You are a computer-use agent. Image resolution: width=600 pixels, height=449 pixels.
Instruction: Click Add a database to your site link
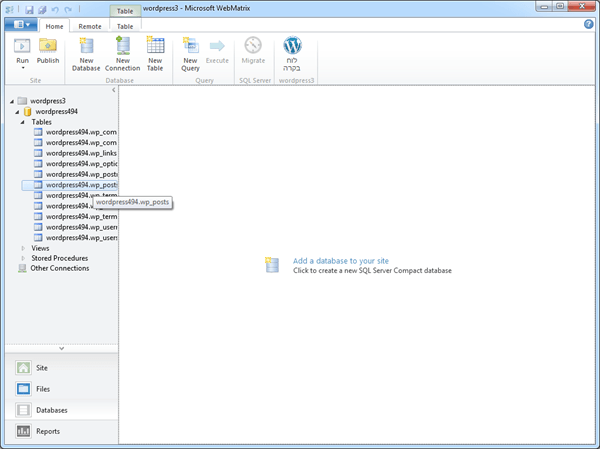coord(341,261)
